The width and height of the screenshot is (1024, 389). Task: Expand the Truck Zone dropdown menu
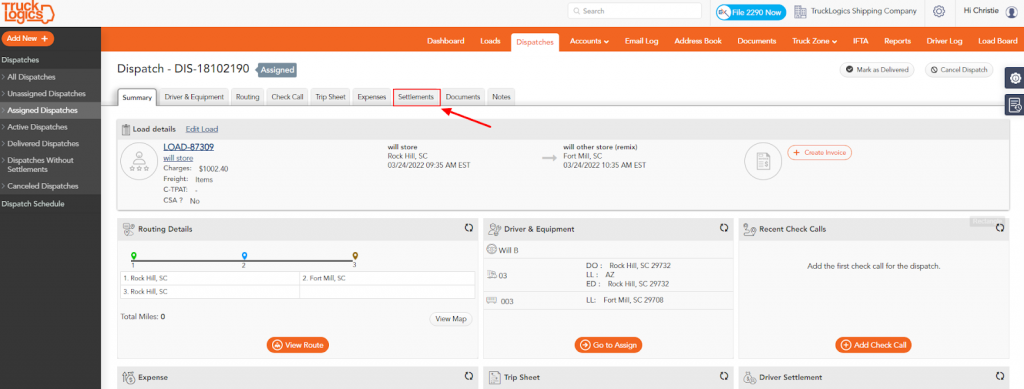click(x=814, y=41)
